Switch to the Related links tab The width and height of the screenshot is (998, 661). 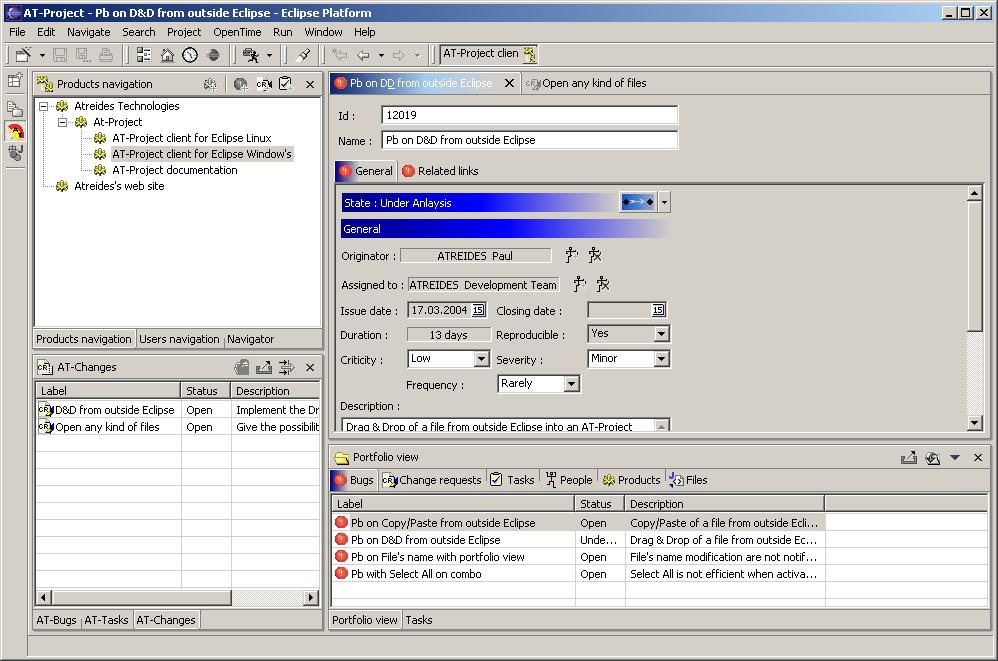tap(440, 170)
